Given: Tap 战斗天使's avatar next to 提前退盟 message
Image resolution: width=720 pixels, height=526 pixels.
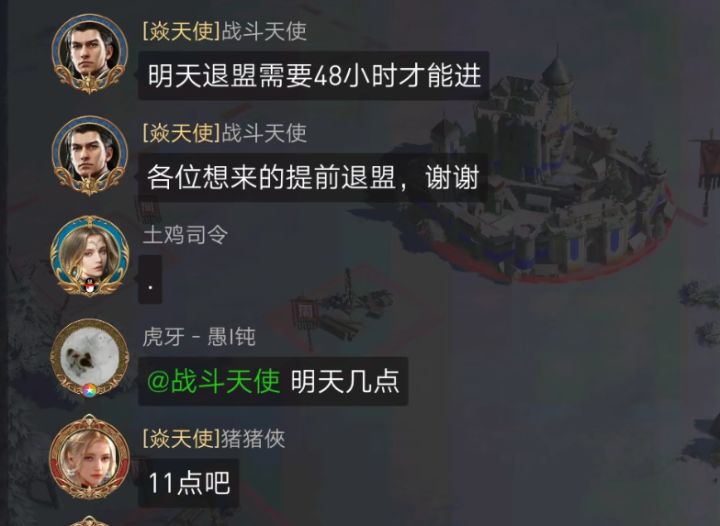Looking at the screenshot, I should click(90, 156).
